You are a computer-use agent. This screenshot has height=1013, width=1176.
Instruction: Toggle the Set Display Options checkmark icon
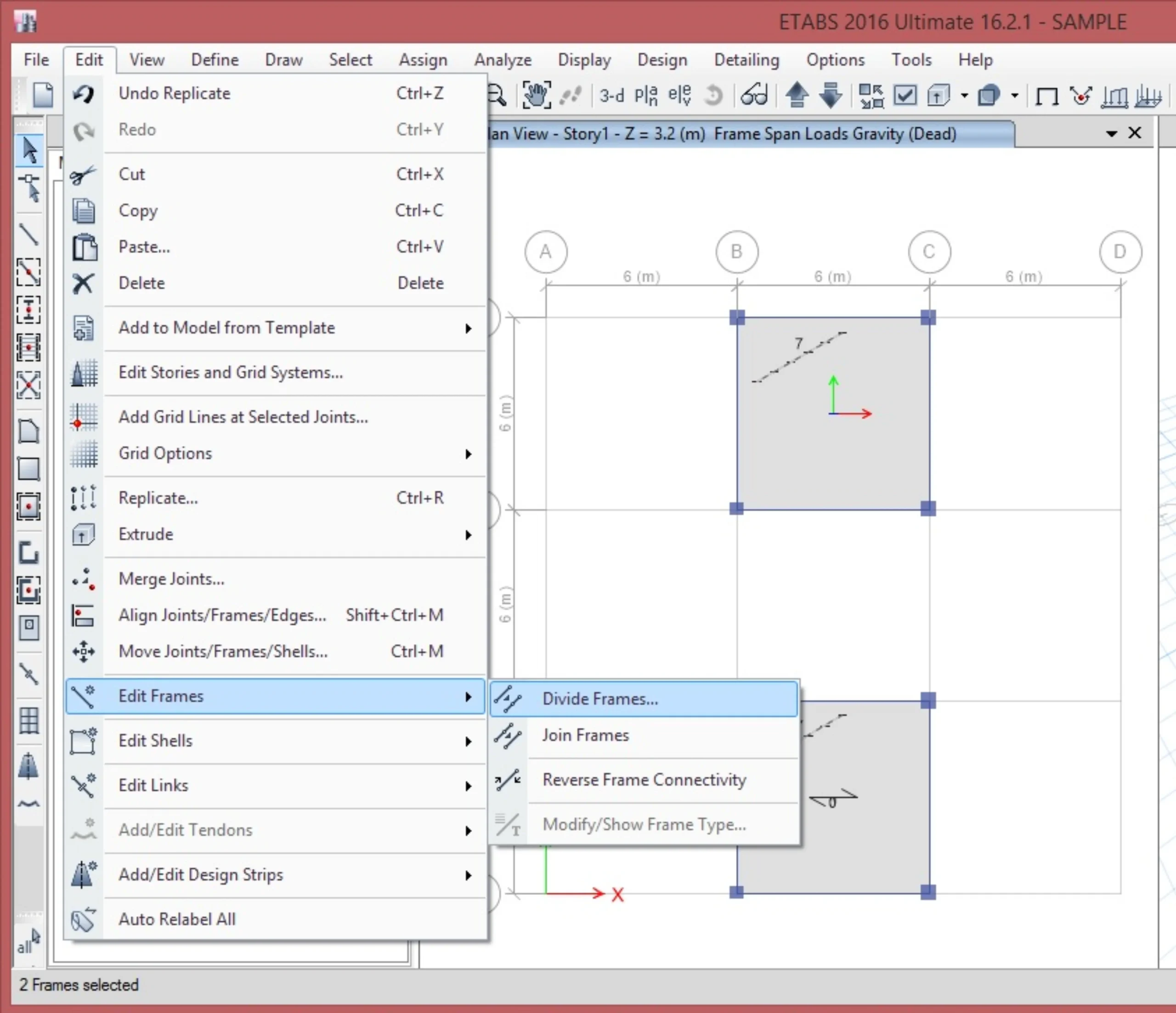point(905,96)
